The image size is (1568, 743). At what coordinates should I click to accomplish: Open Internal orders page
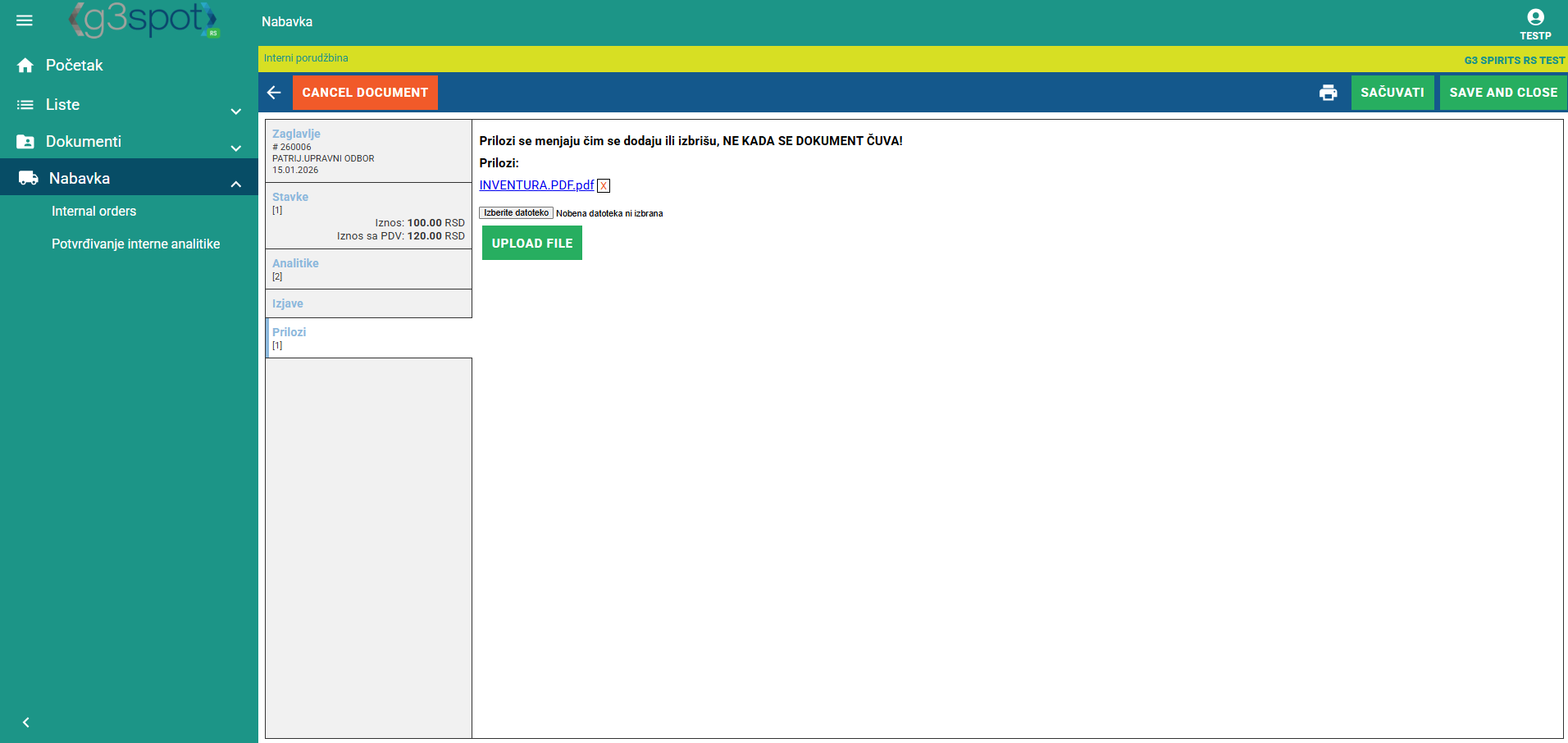click(x=93, y=212)
